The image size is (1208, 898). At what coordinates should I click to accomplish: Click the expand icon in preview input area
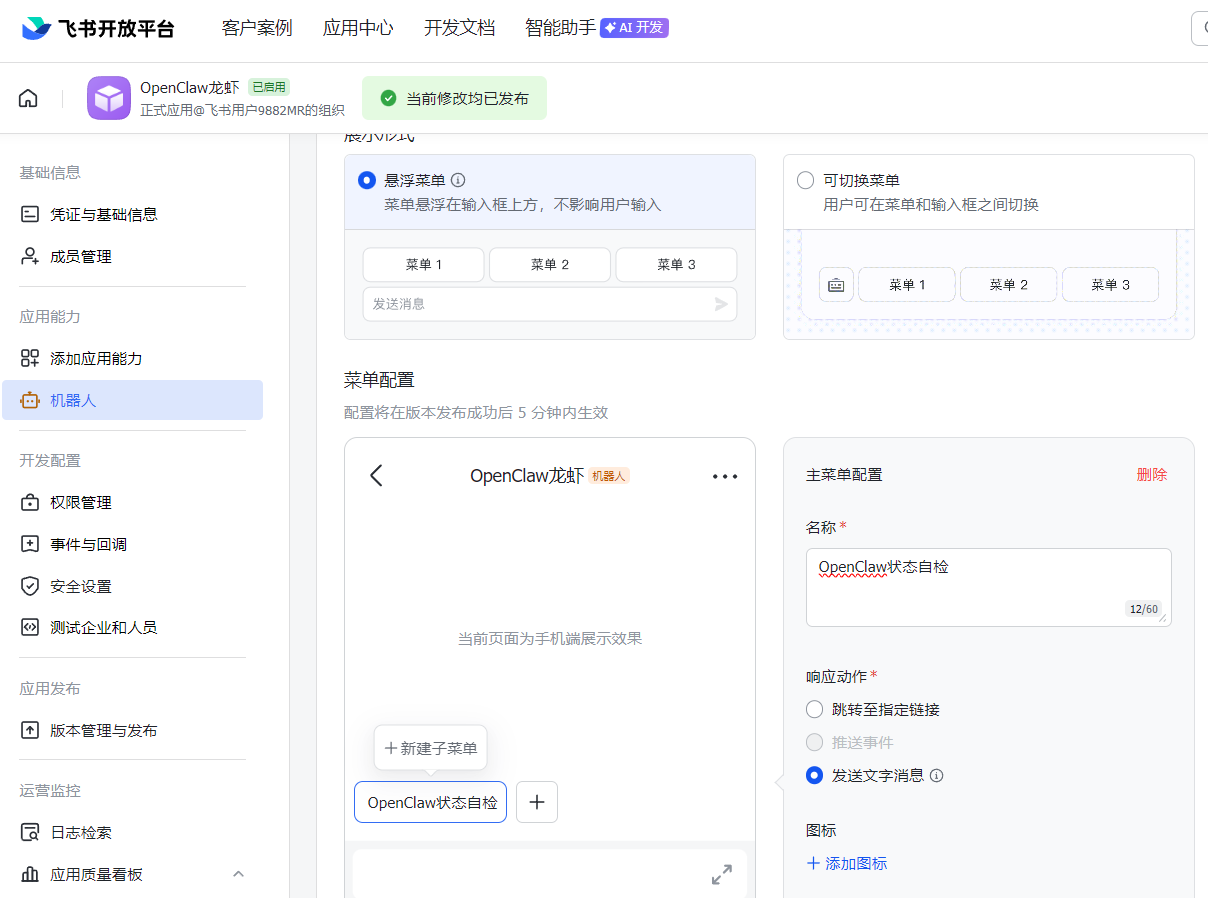click(x=721, y=875)
